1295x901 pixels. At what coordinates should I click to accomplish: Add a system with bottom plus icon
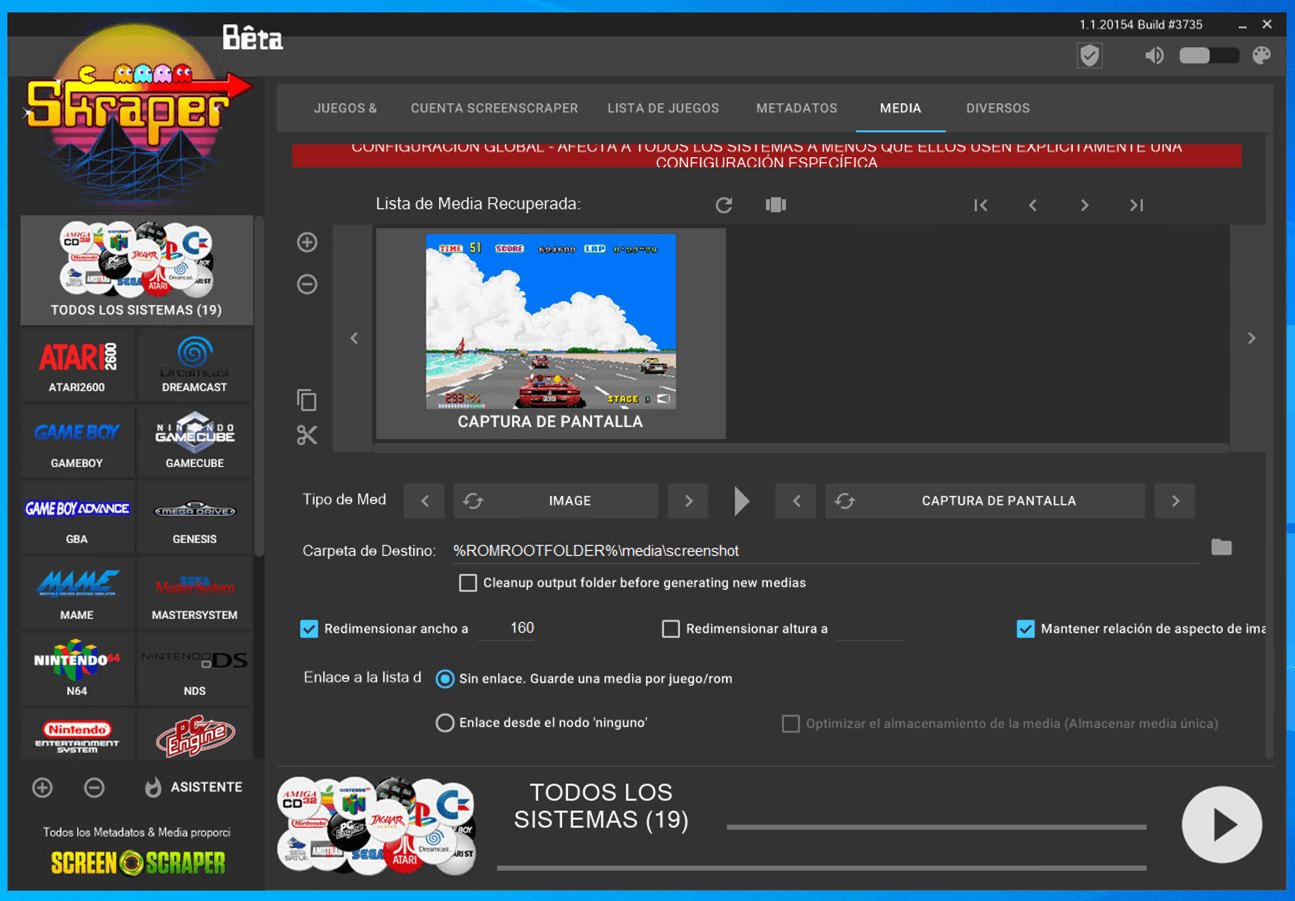(x=42, y=788)
